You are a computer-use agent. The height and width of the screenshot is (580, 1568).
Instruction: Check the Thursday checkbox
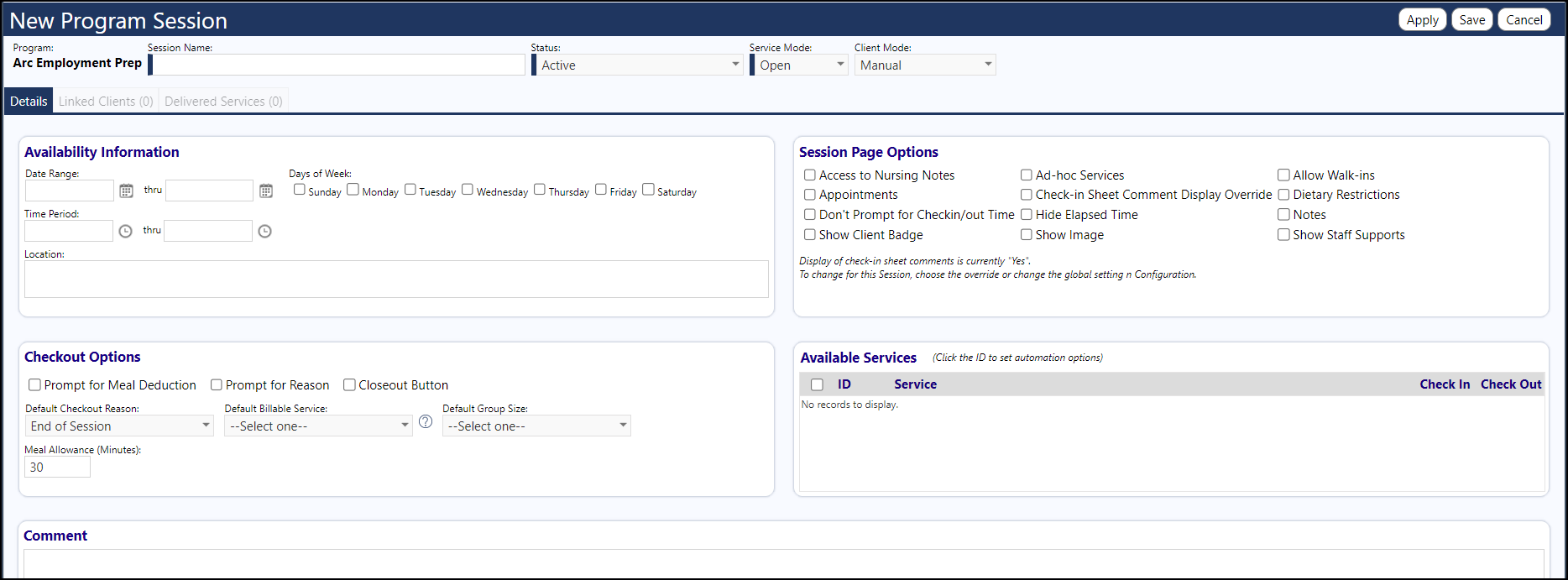pyautogui.click(x=540, y=190)
